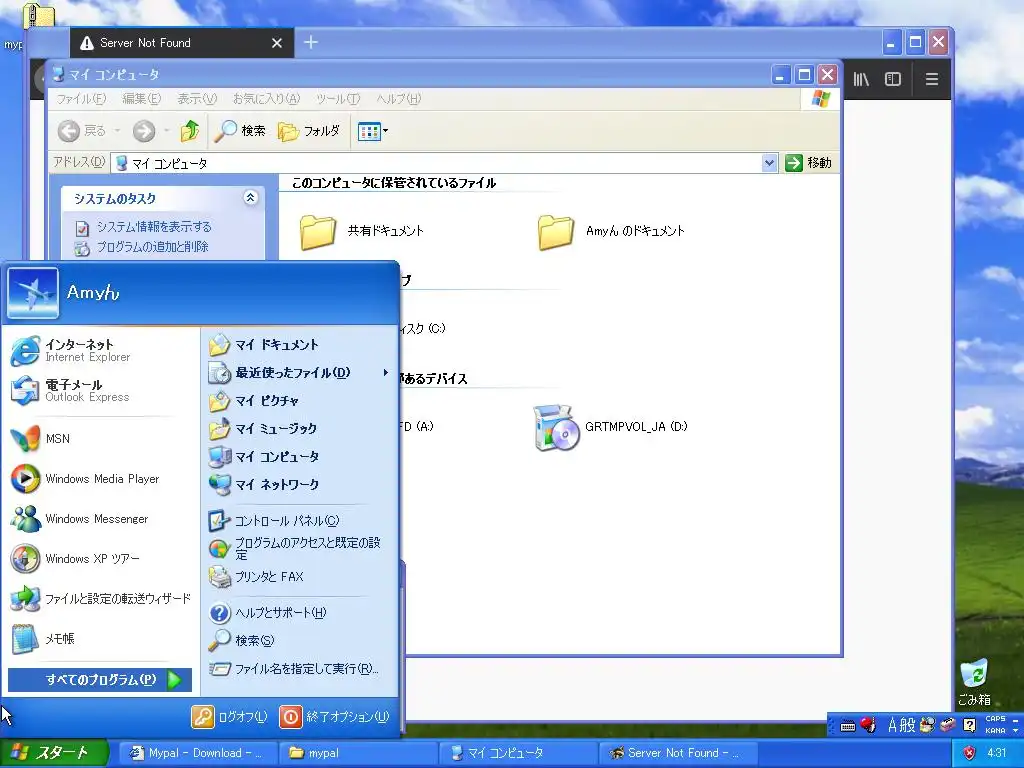1024x768 pixels.
Task: Open Internet Explorer from Start menu
Action: 101,350
